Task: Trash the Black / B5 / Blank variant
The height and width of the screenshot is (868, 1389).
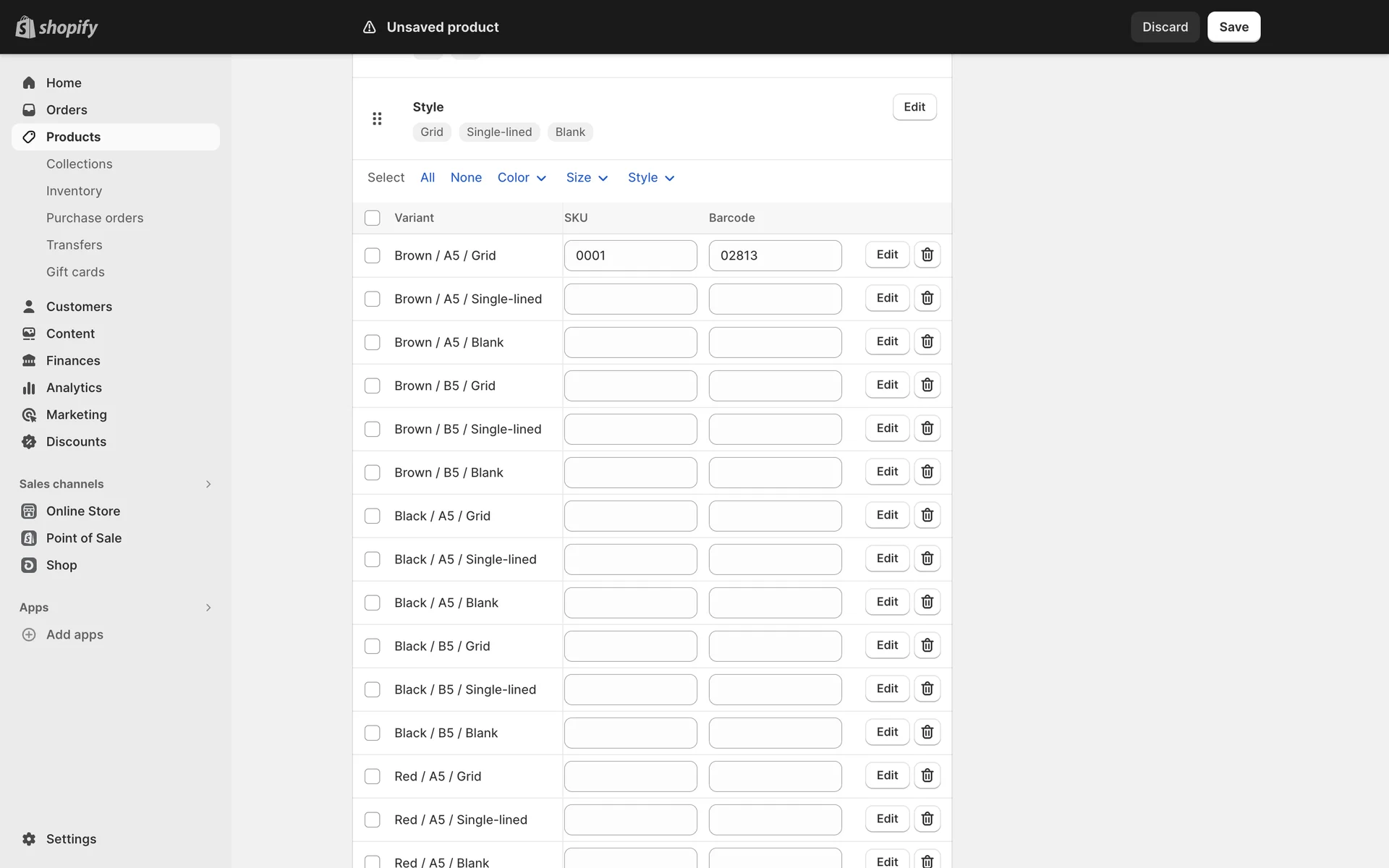Action: (927, 732)
